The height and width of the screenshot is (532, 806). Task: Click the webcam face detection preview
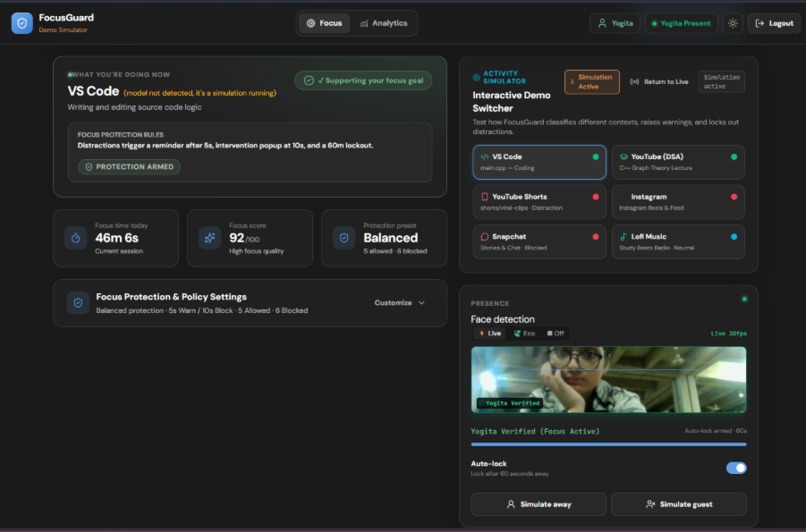point(609,379)
